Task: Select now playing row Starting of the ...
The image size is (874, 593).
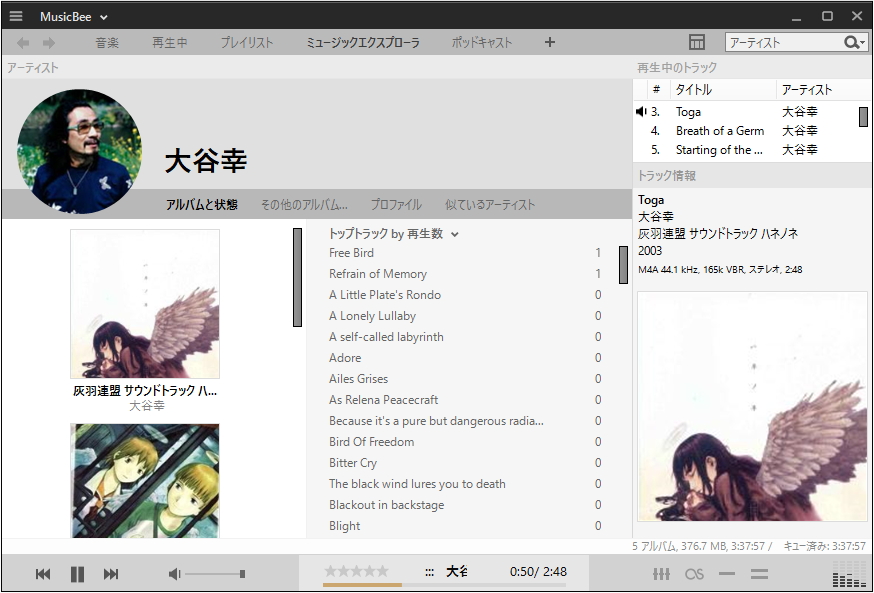Action: point(746,150)
